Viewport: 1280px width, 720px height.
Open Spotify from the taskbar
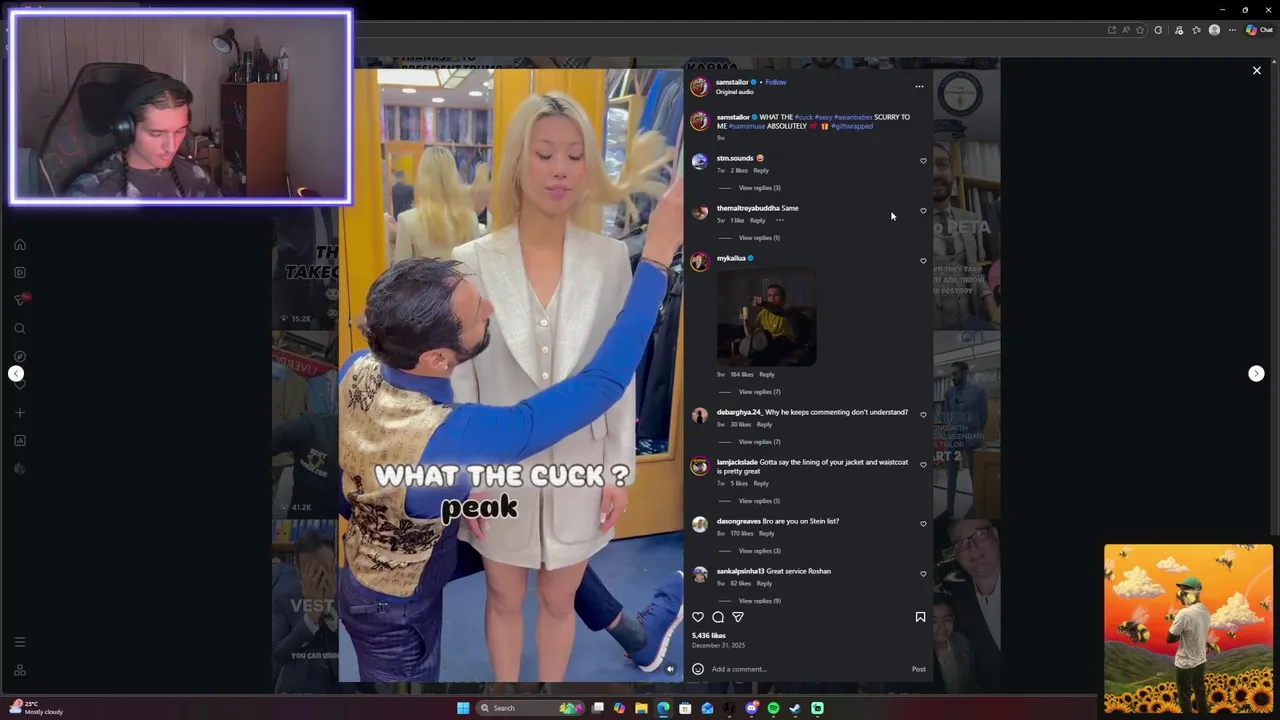point(773,708)
